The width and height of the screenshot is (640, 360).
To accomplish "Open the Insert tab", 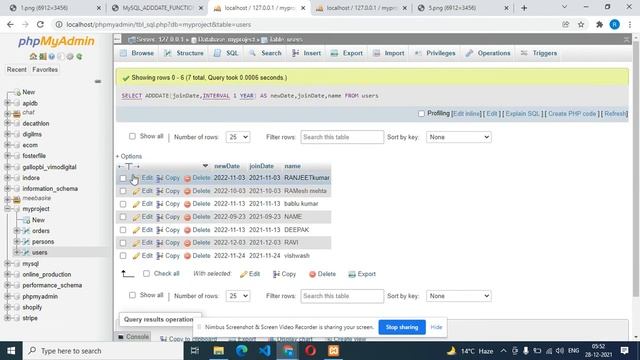I will click(307, 53).
